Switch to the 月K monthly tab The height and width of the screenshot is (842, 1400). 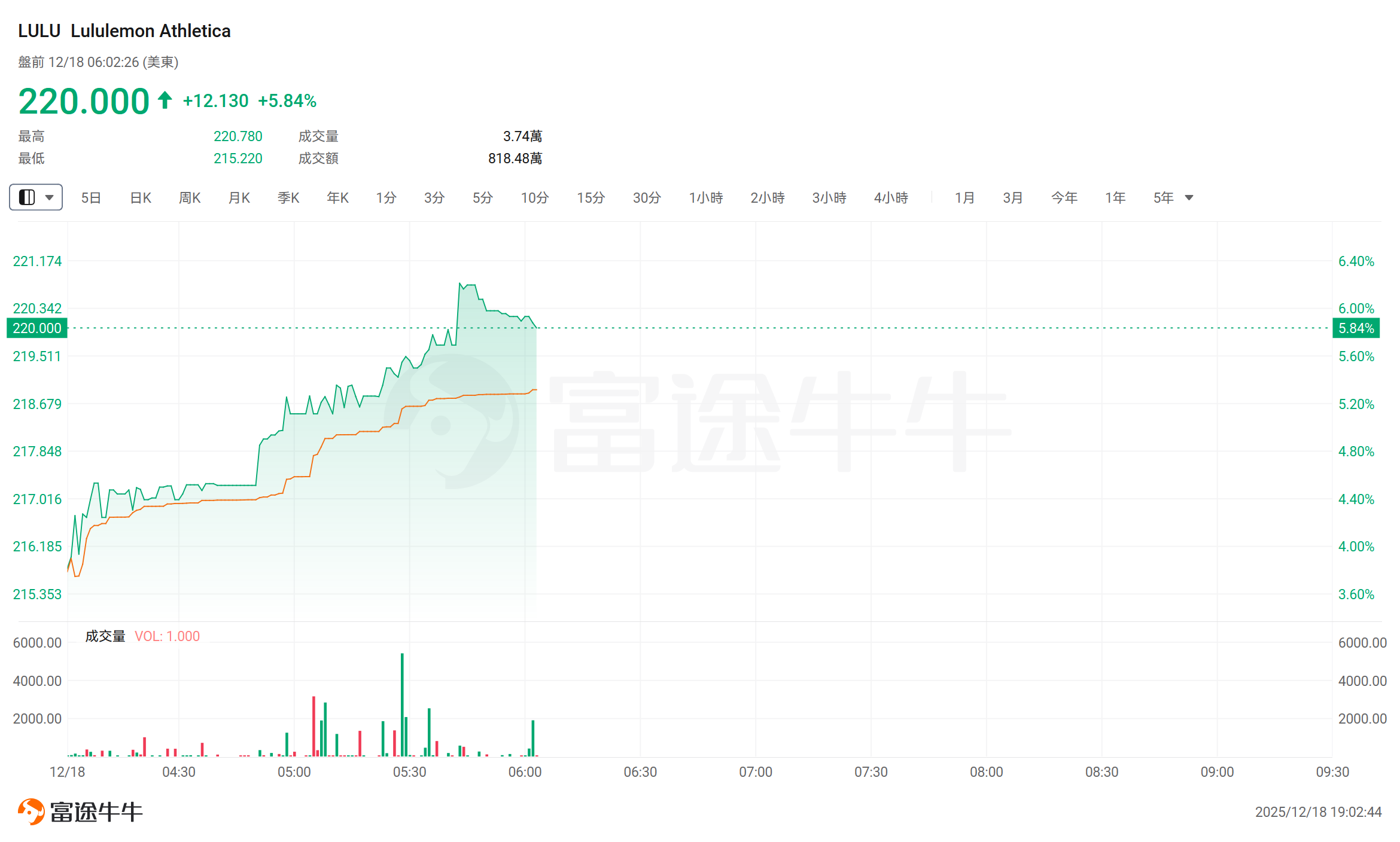coord(239,198)
